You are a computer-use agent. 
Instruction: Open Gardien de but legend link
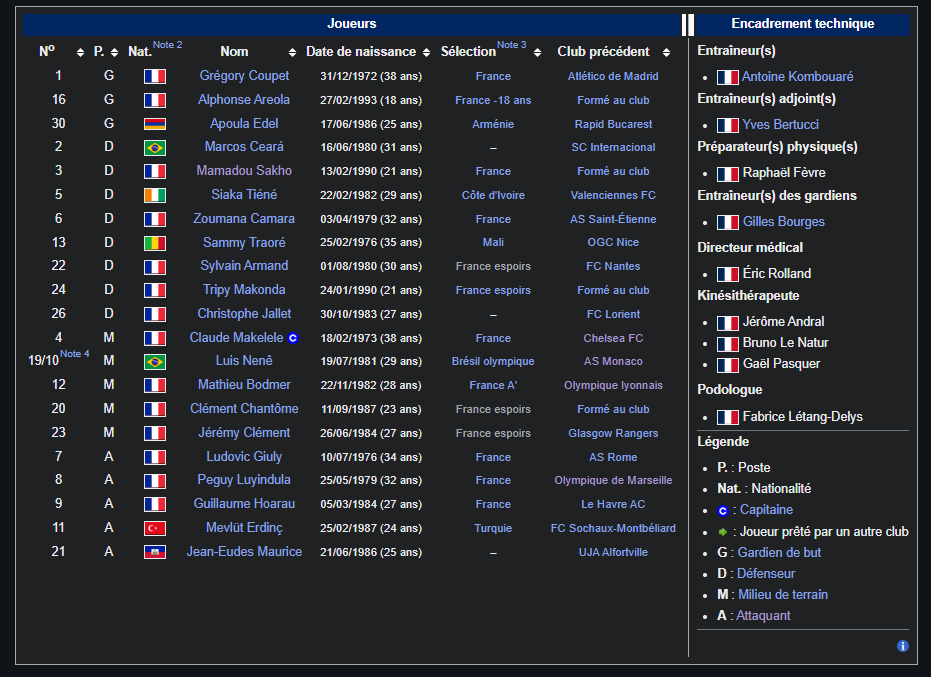779,553
